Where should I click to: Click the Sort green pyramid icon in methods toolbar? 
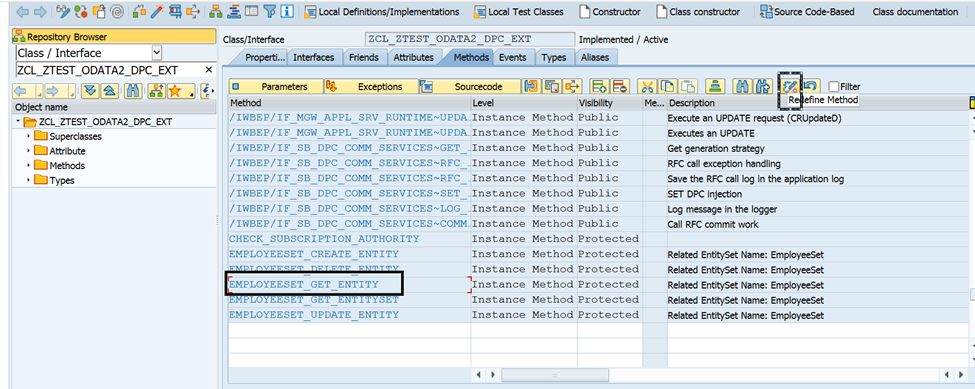(x=716, y=86)
